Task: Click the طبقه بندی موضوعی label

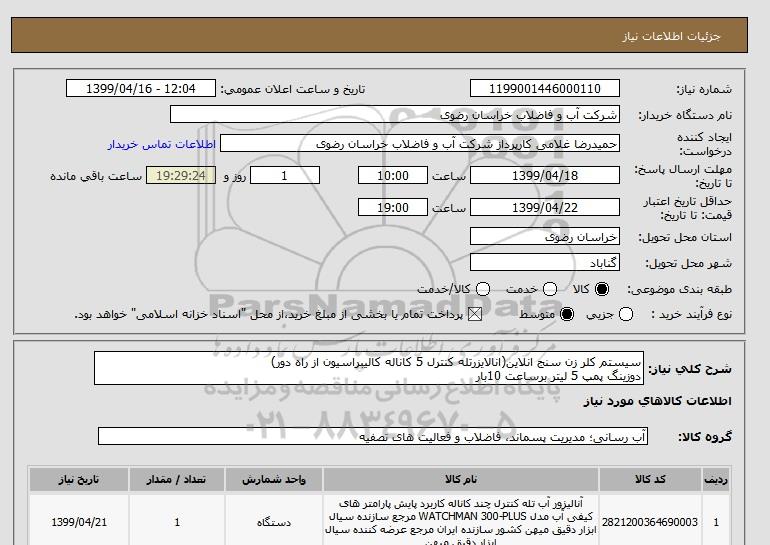Action: (680, 289)
